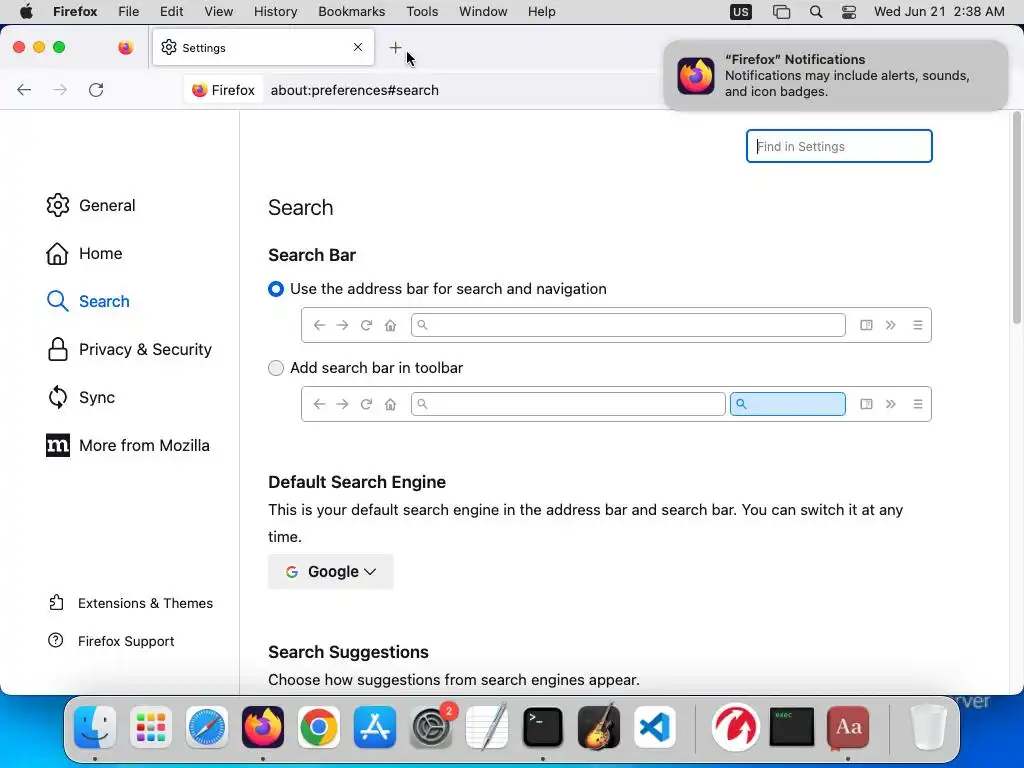Open the Help menu
The image size is (1024, 768).
click(541, 12)
